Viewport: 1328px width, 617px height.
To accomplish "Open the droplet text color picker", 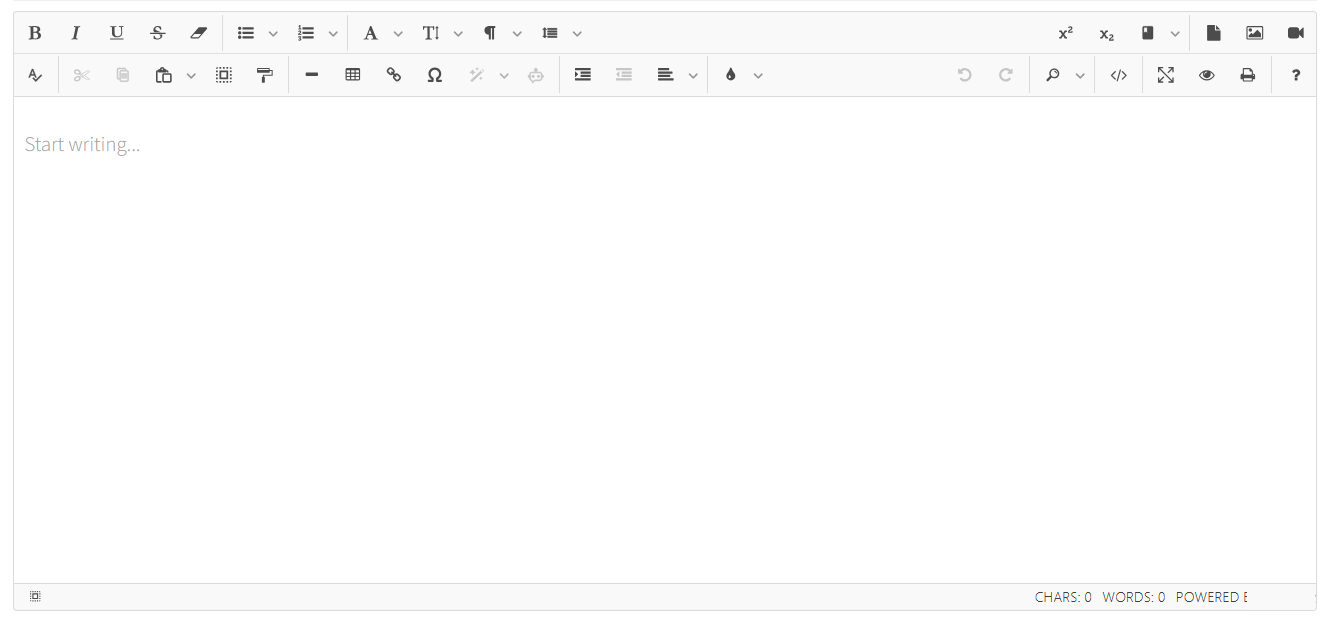I will pyautogui.click(x=731, y=75).
